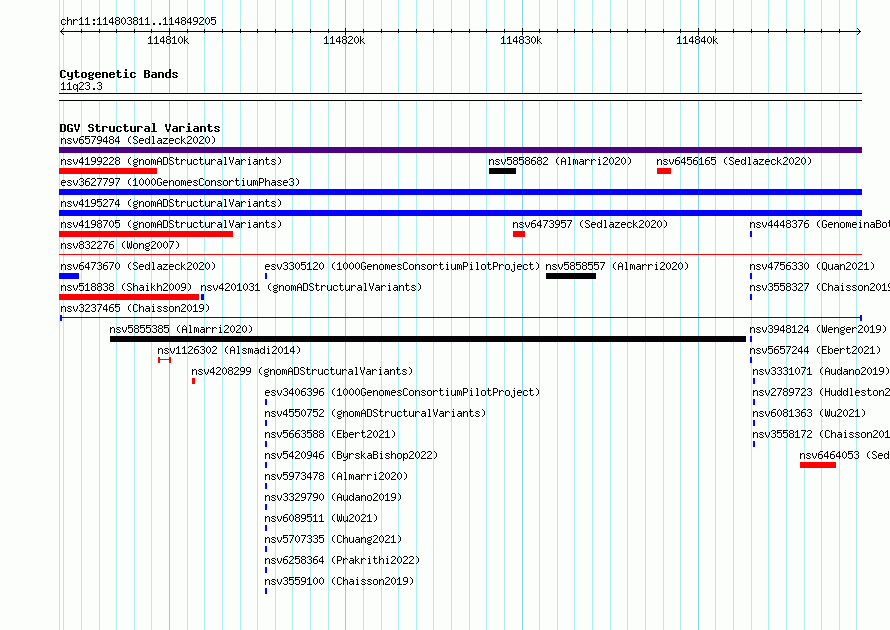This screenshot has height=630, width=890.
Task: Open nsv4199228 (gnomADStructuralVariants) label
Action: pyautogui.click(x=171, y=161)
